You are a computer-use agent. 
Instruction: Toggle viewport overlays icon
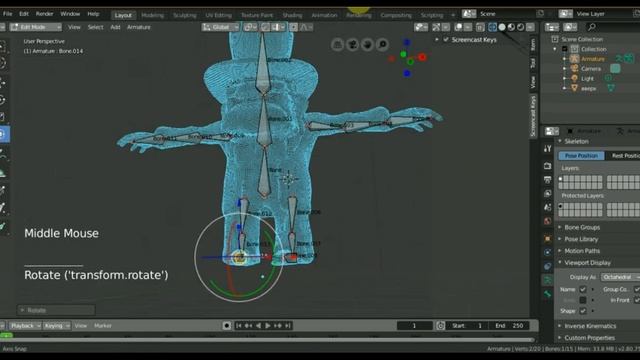[458, 27]
